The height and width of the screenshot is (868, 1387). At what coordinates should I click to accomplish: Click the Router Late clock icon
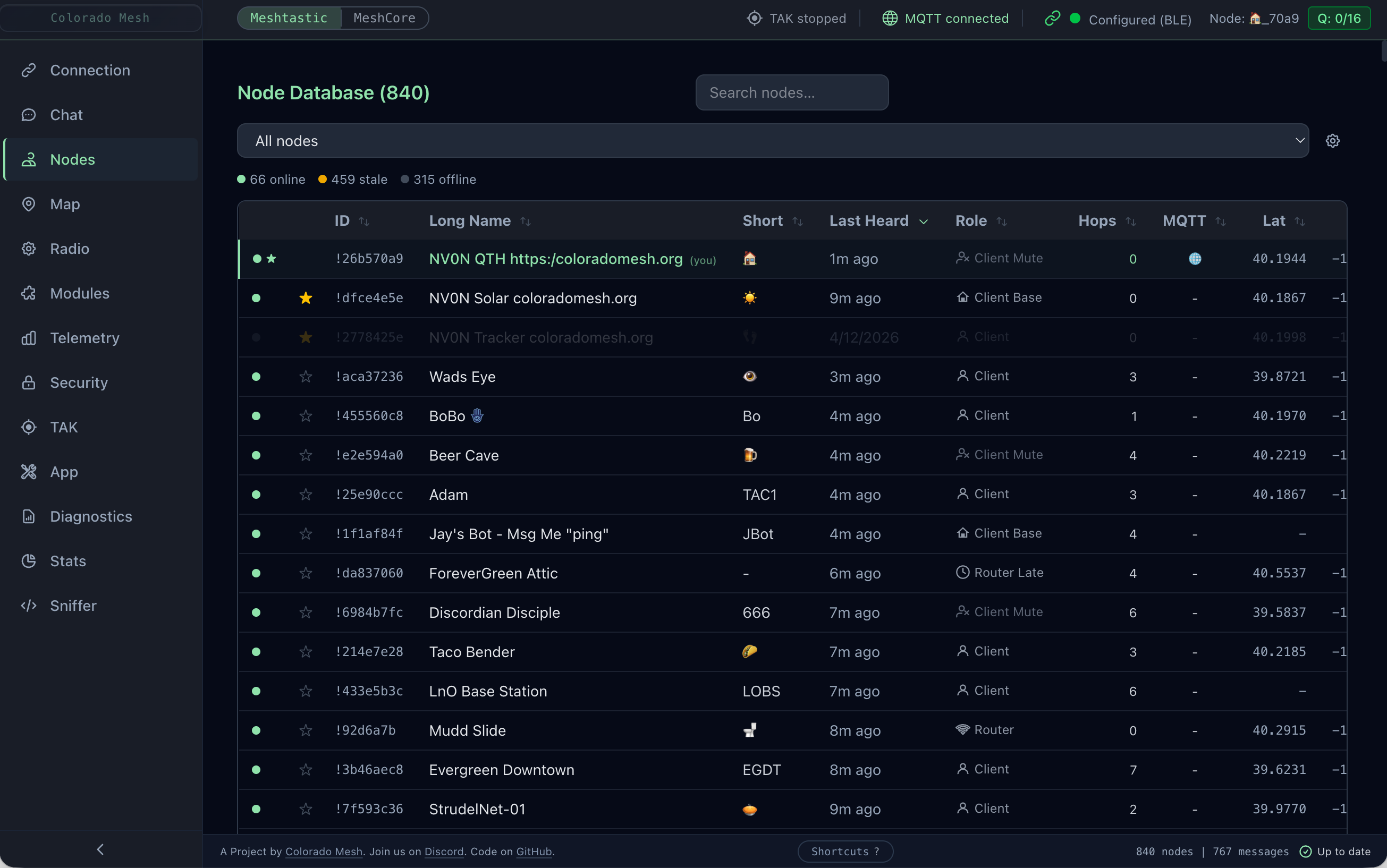pos(962,572)
